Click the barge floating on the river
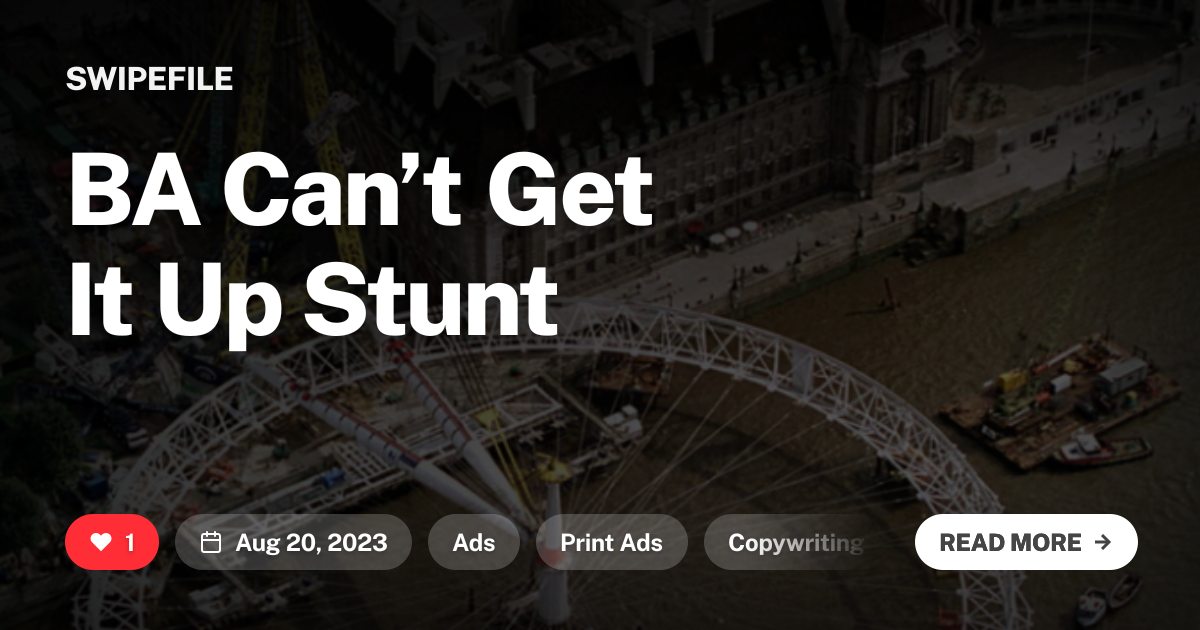This screenshot has height=630, width=1200. click(1065, 400)
